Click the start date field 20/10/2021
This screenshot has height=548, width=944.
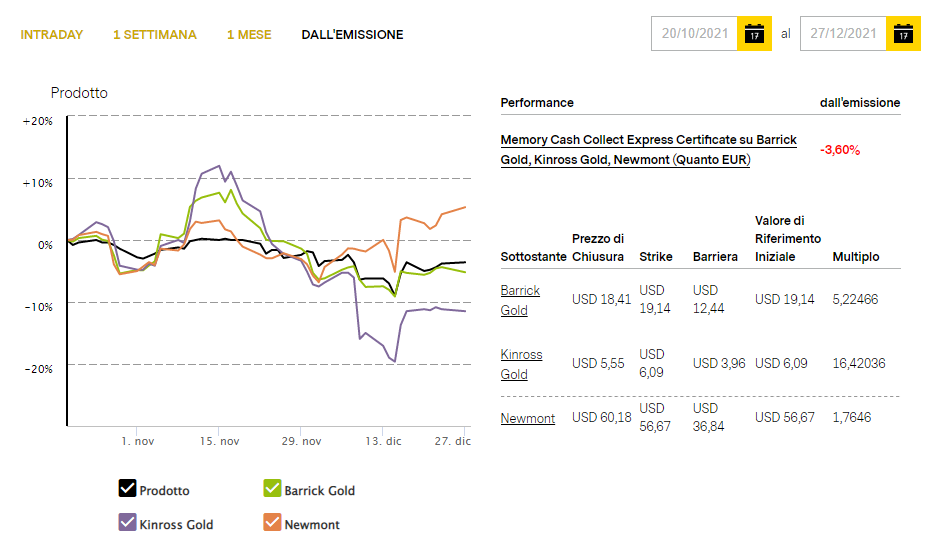coord(695,34)
